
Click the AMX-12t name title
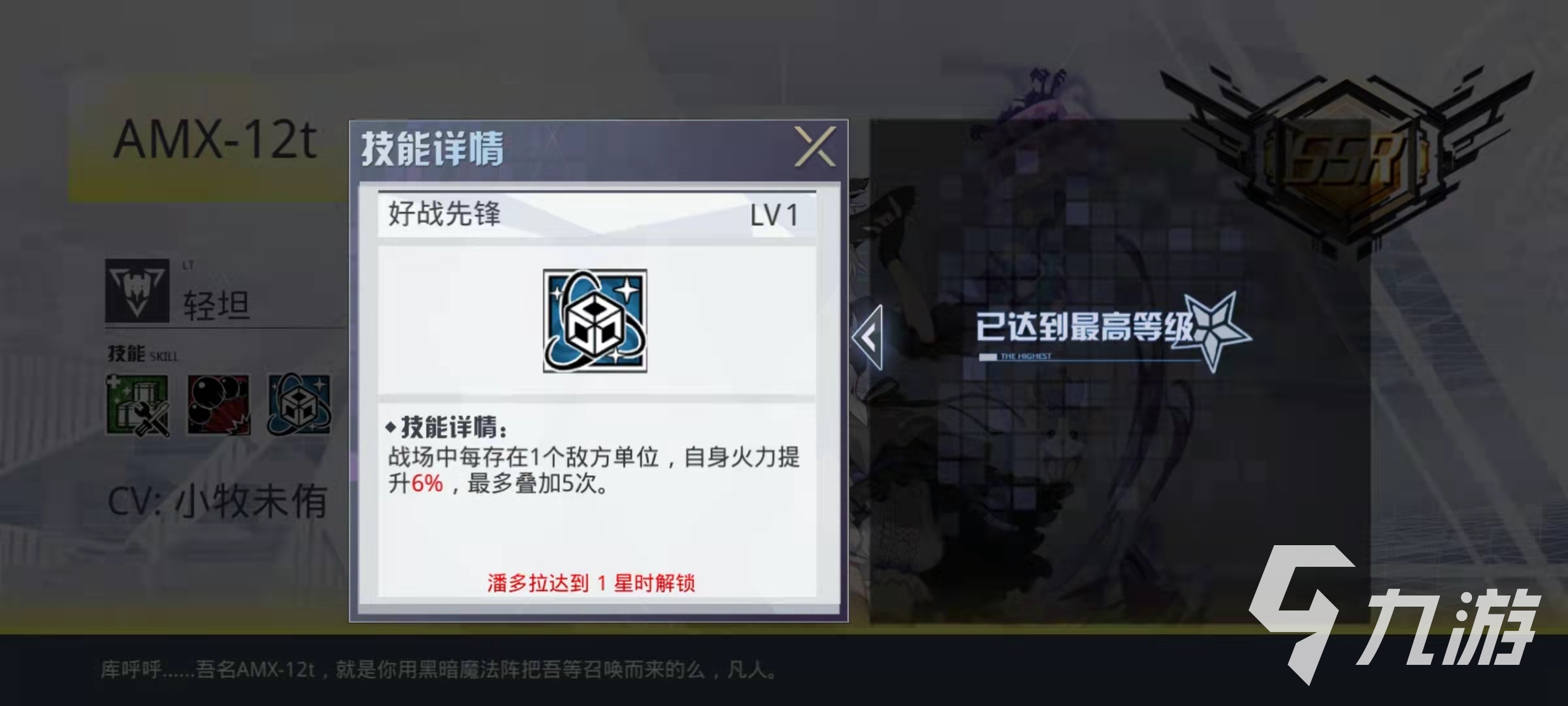coord(216,140)
